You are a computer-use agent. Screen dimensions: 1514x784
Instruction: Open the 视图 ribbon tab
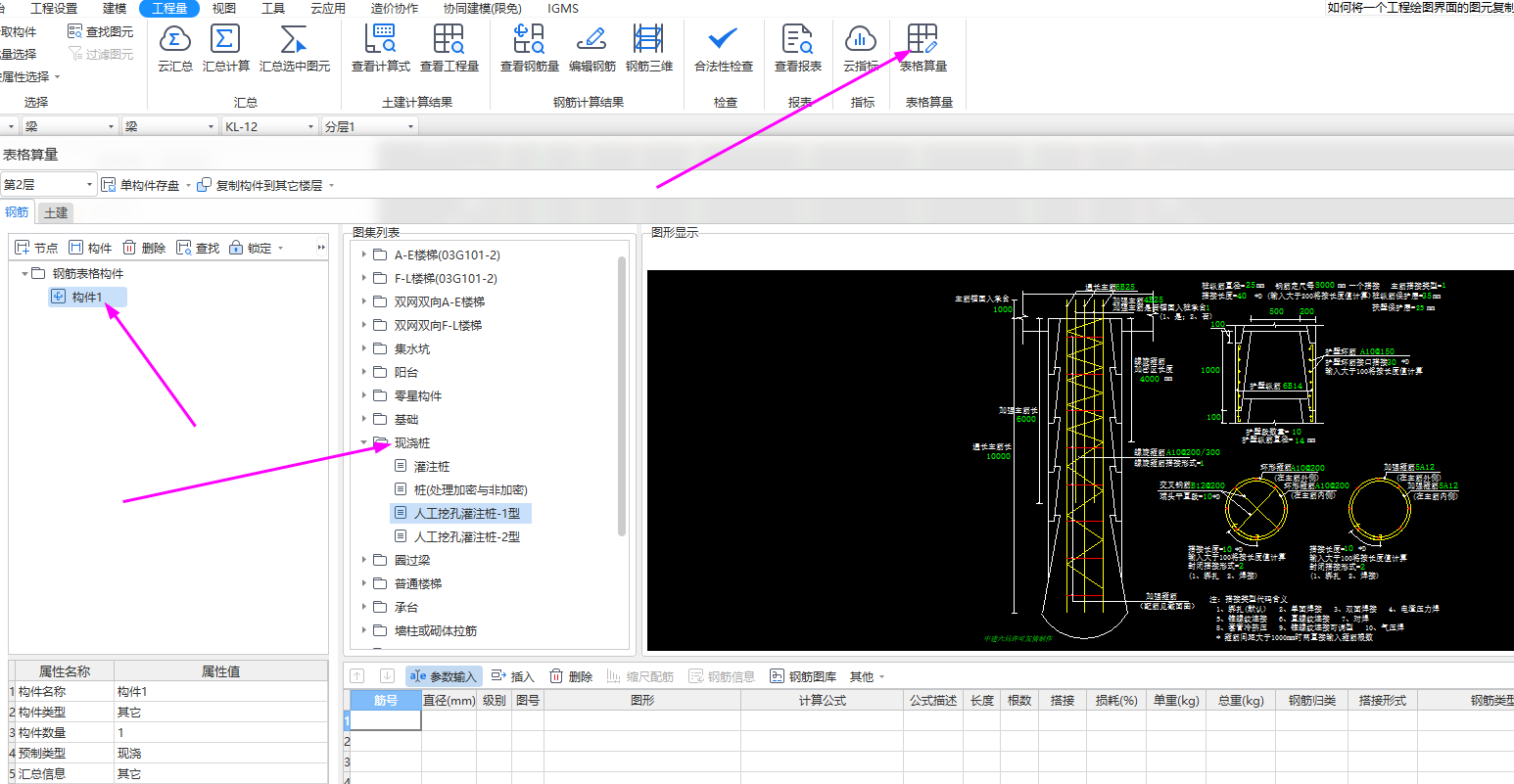[224, 8]
